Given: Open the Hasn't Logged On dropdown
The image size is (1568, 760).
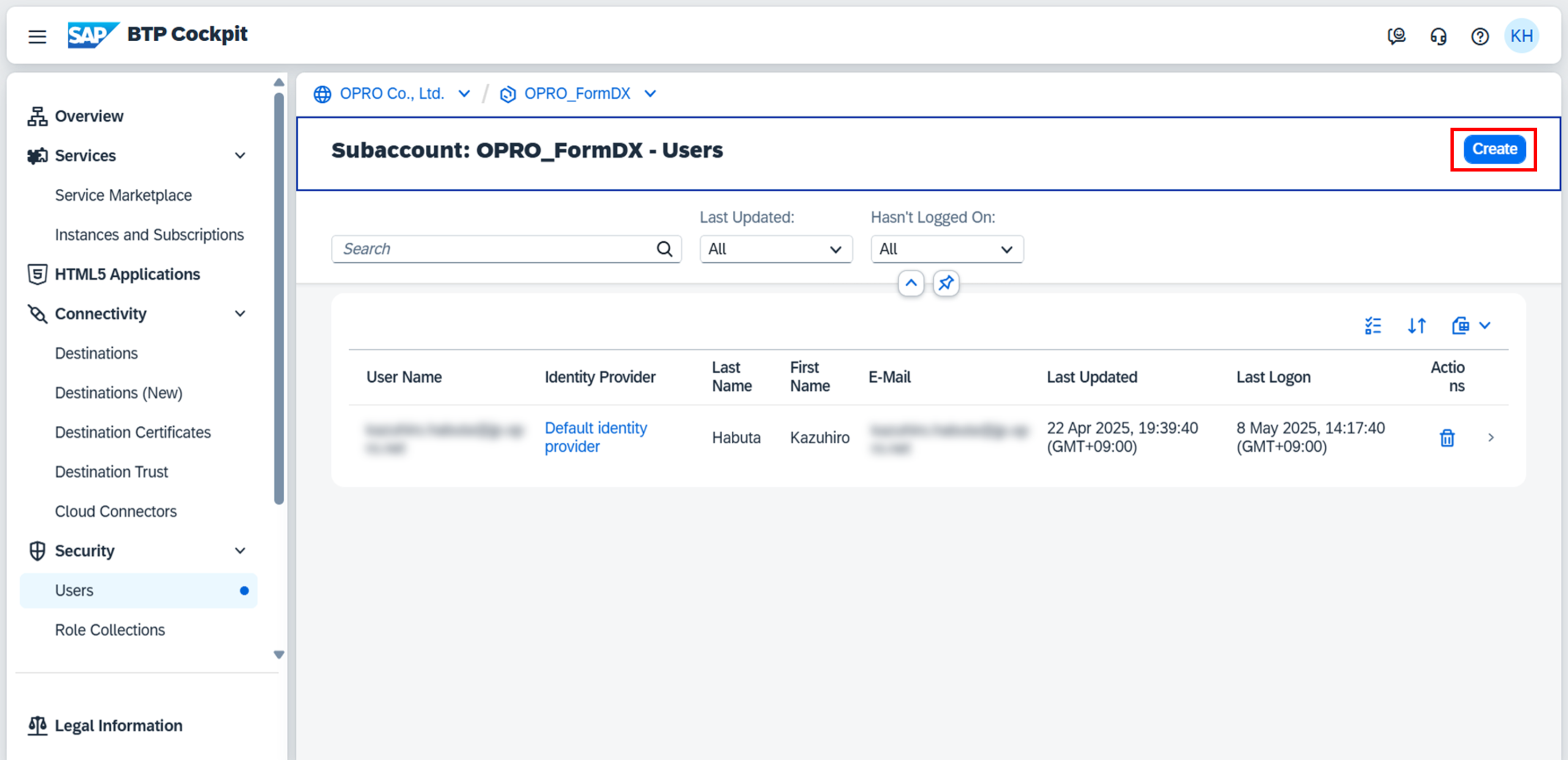Looking at the screenshot, I should 946,249.
